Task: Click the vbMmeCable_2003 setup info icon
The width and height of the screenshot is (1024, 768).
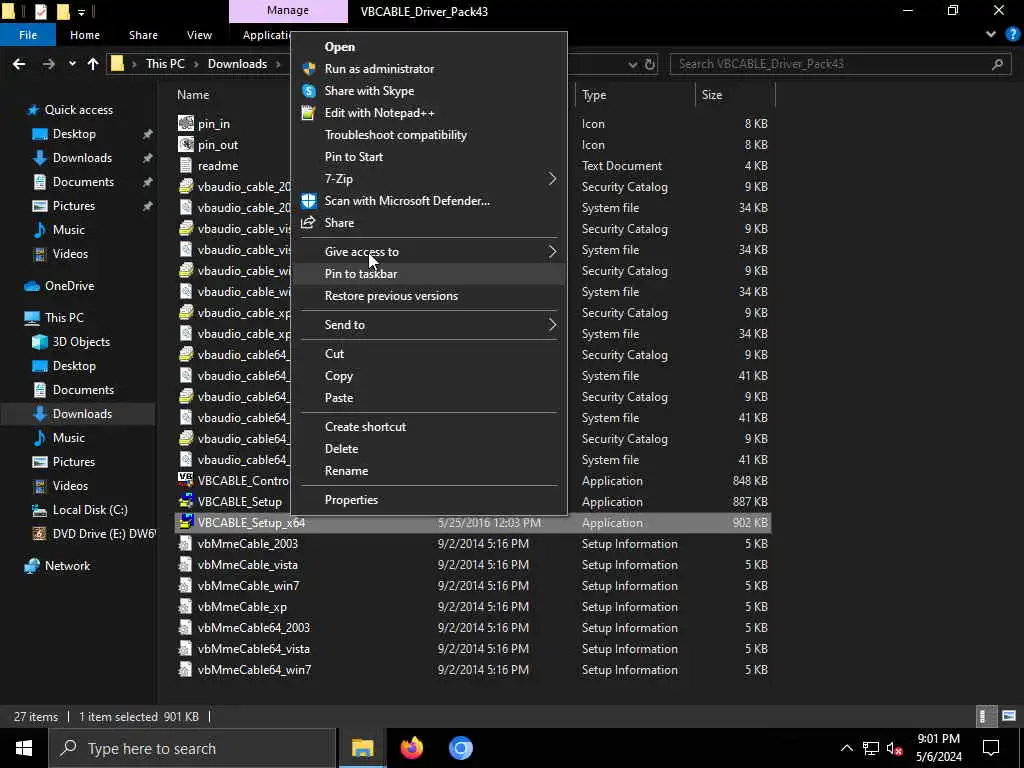Action: (x=186, y=543)
